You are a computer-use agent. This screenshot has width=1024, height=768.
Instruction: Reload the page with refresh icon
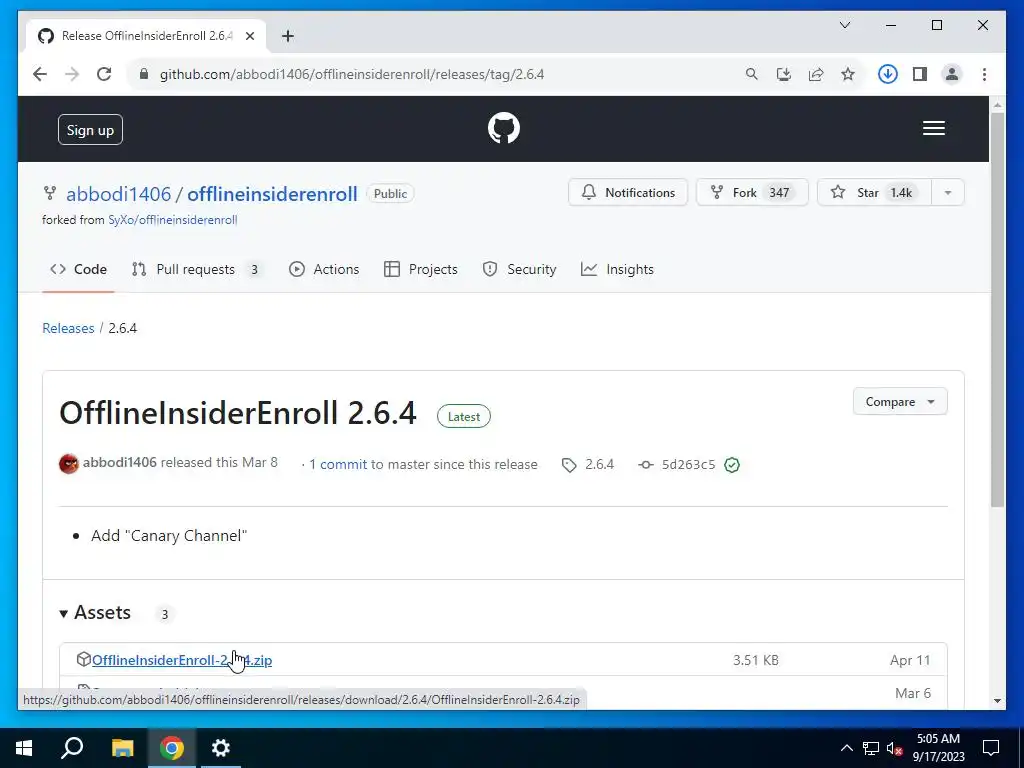click(x=104, y=74)
